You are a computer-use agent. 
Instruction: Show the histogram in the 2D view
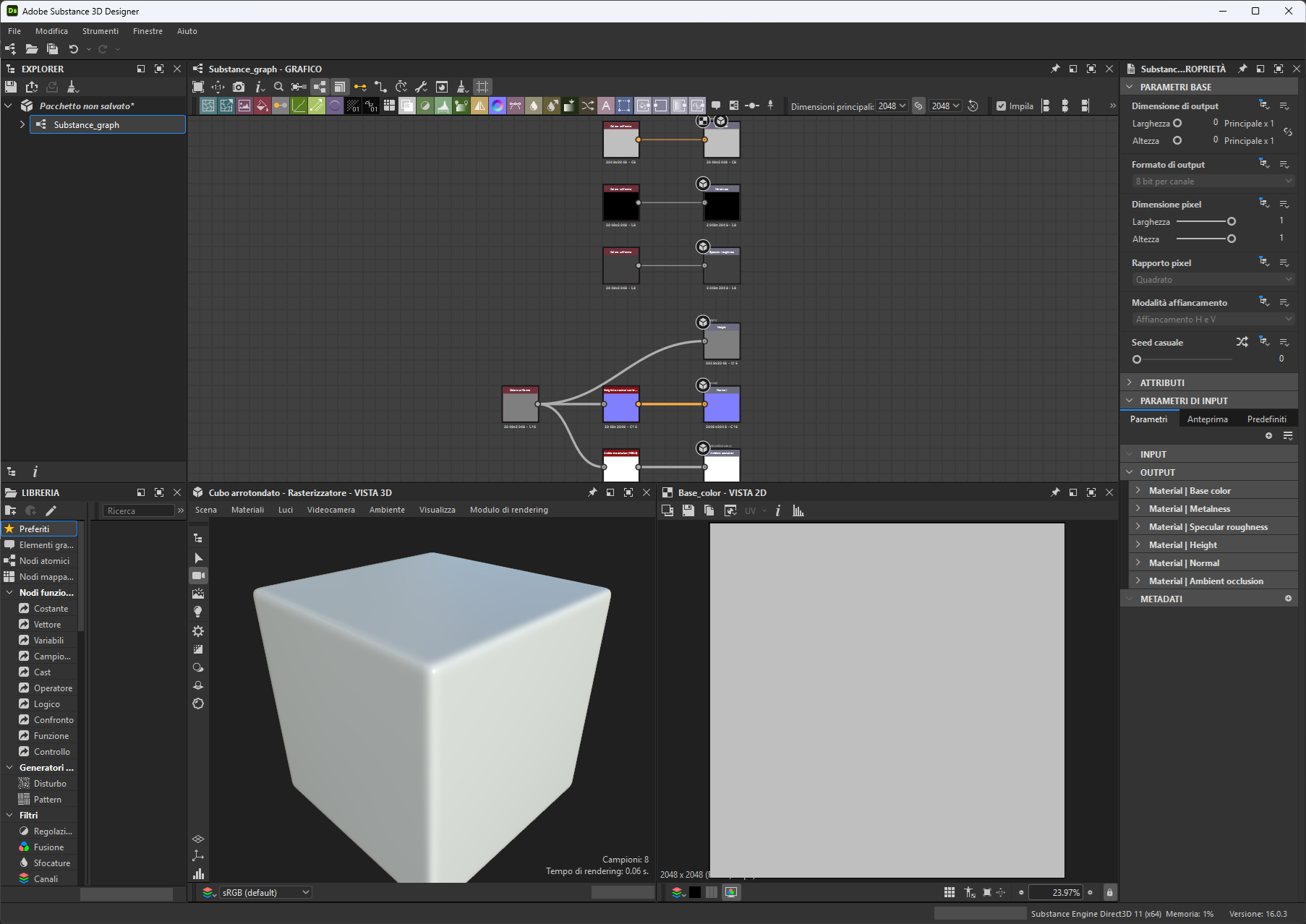tap(798, 510)
